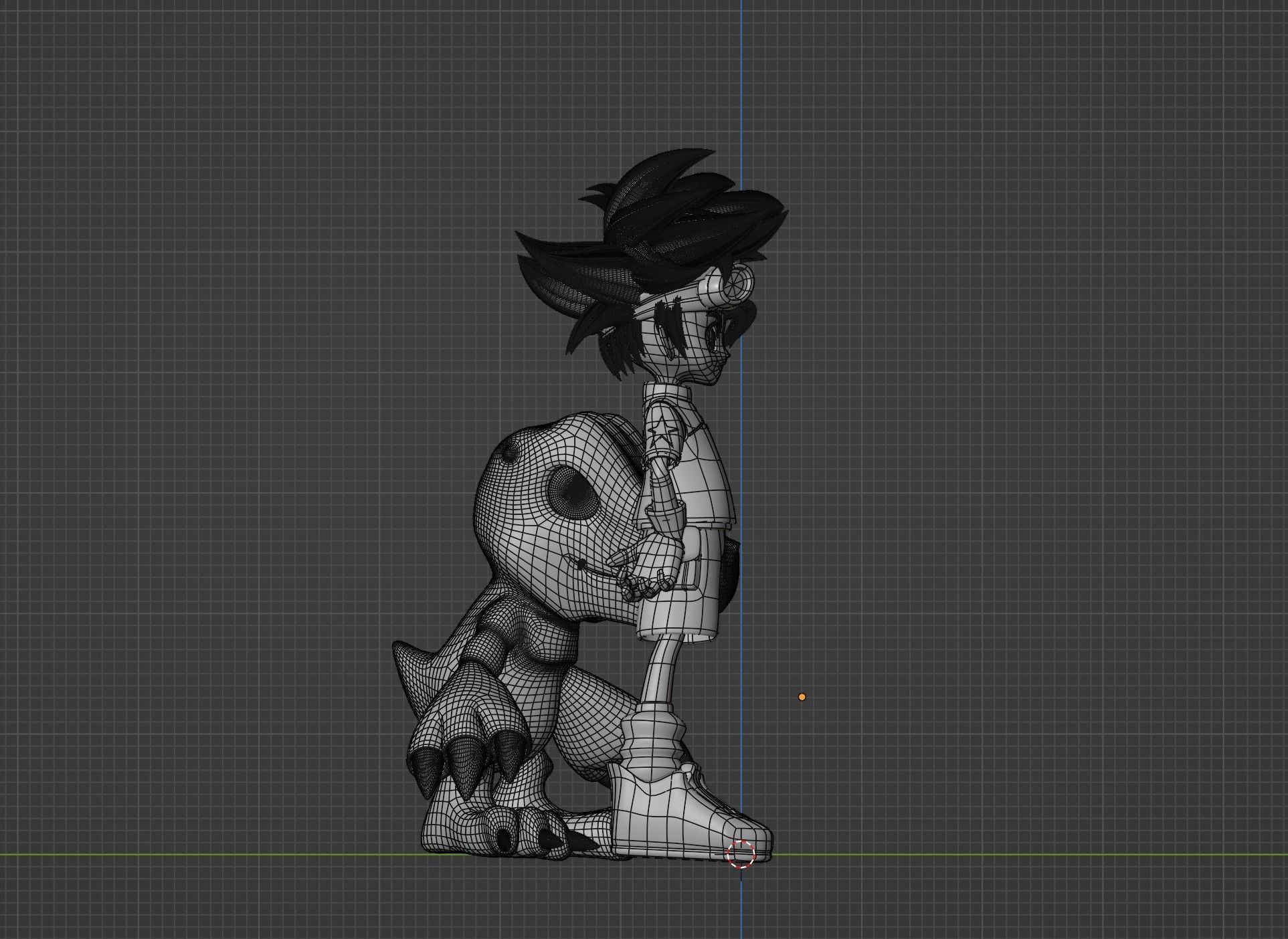Click the red-white 3D cursor circle
The height and width of the screenshot is (939, 1288).
(x=741, y=854)
